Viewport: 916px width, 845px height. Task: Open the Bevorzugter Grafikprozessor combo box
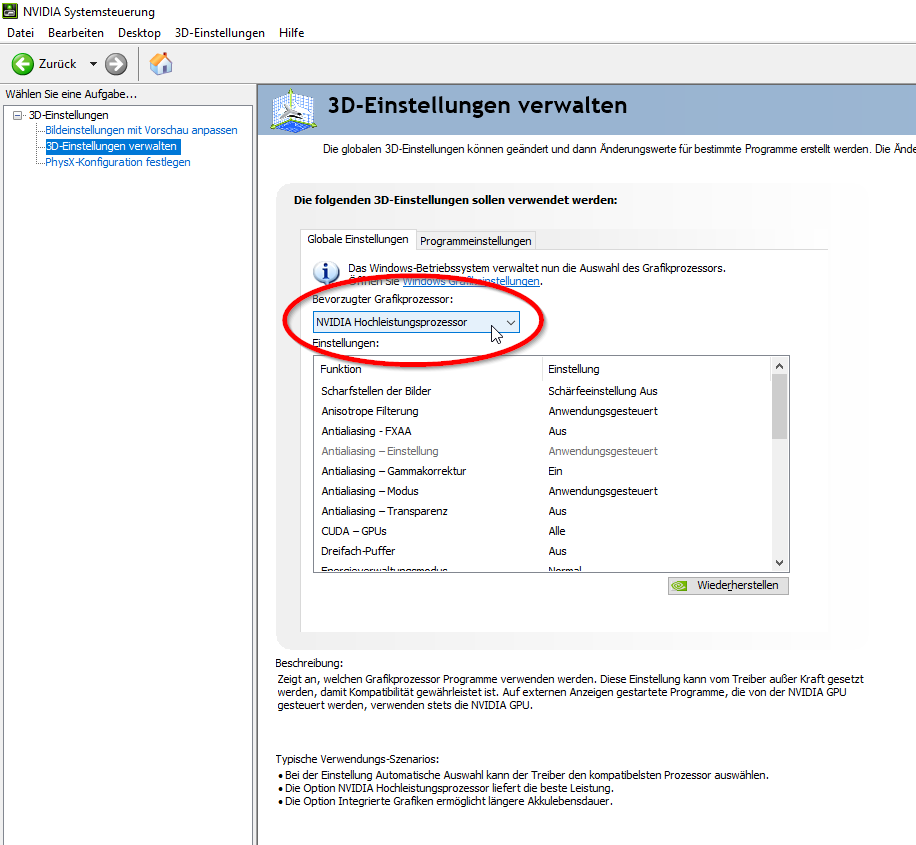pos(416,322)
